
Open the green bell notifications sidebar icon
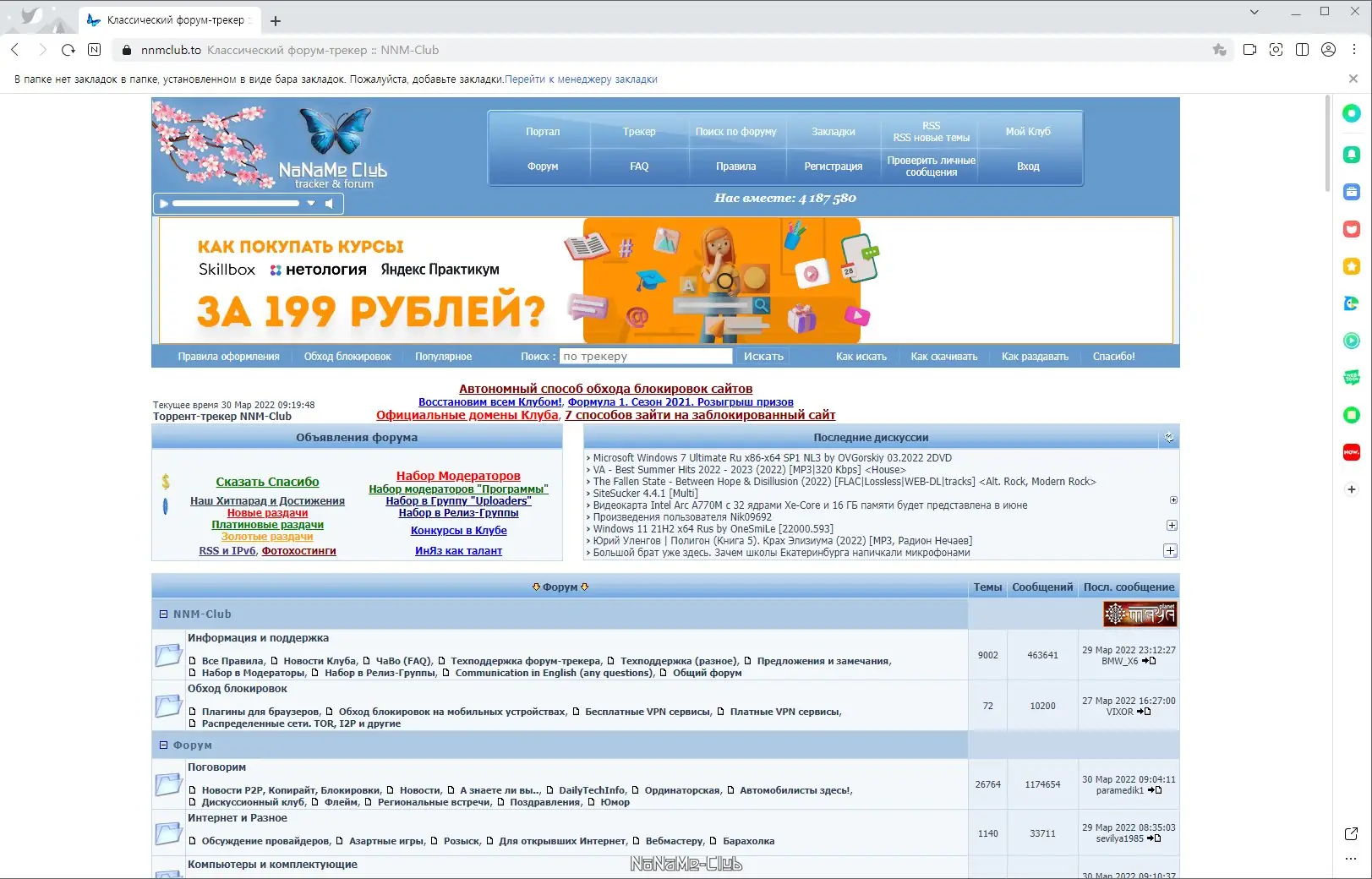coord(1352,155)
